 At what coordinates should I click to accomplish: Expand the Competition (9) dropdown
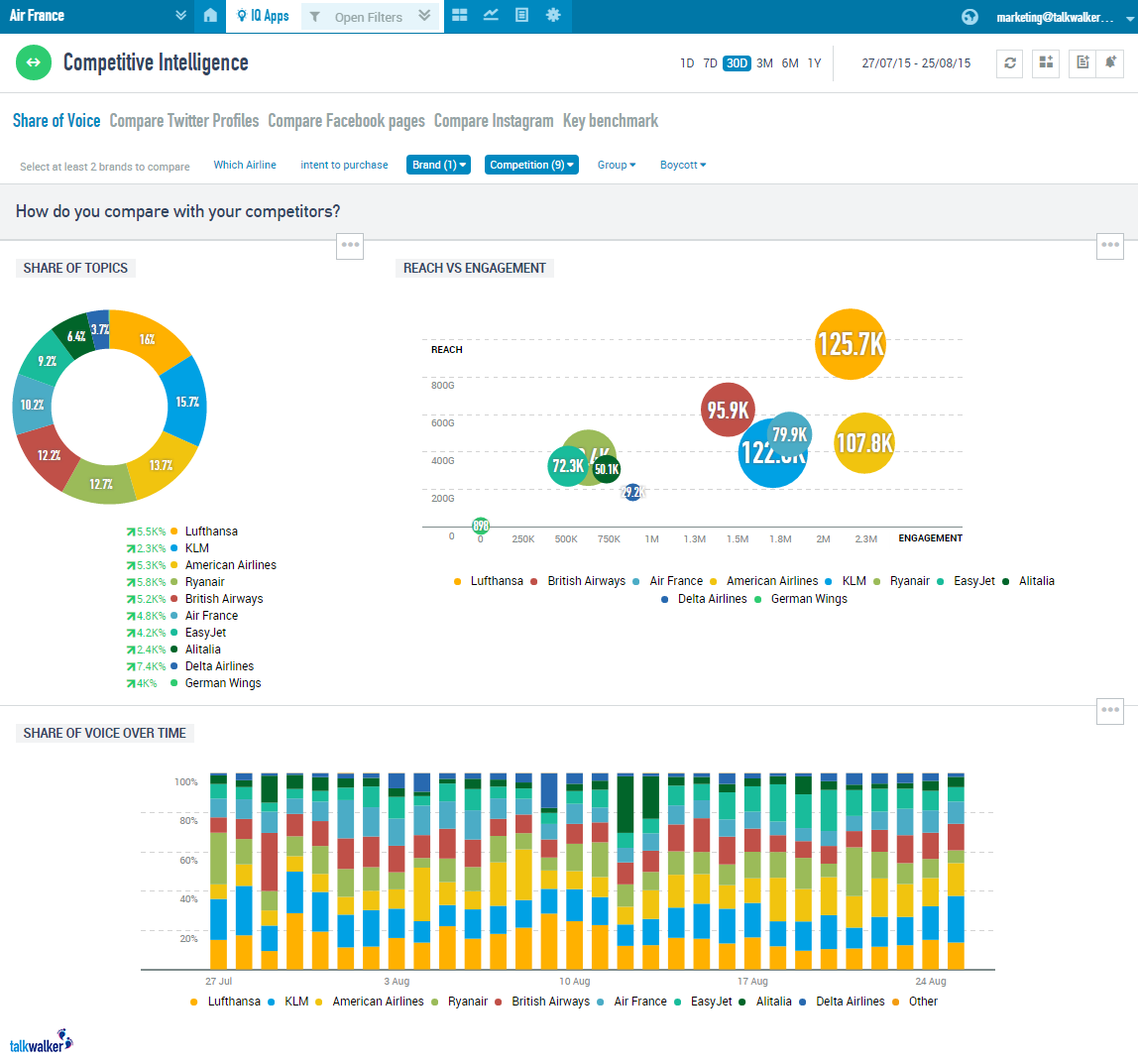[531, 165]
